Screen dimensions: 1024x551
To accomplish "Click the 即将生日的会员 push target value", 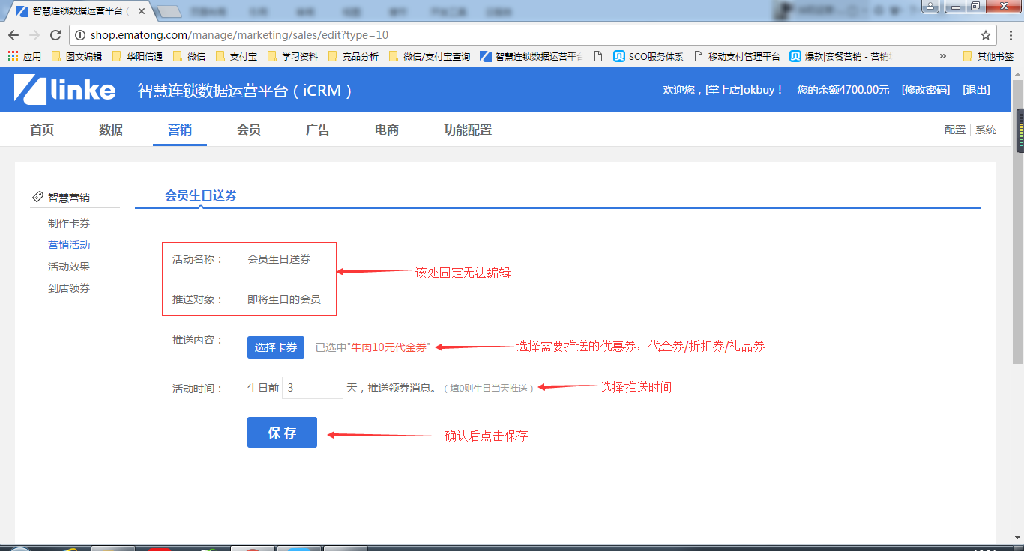I will 283,300.
